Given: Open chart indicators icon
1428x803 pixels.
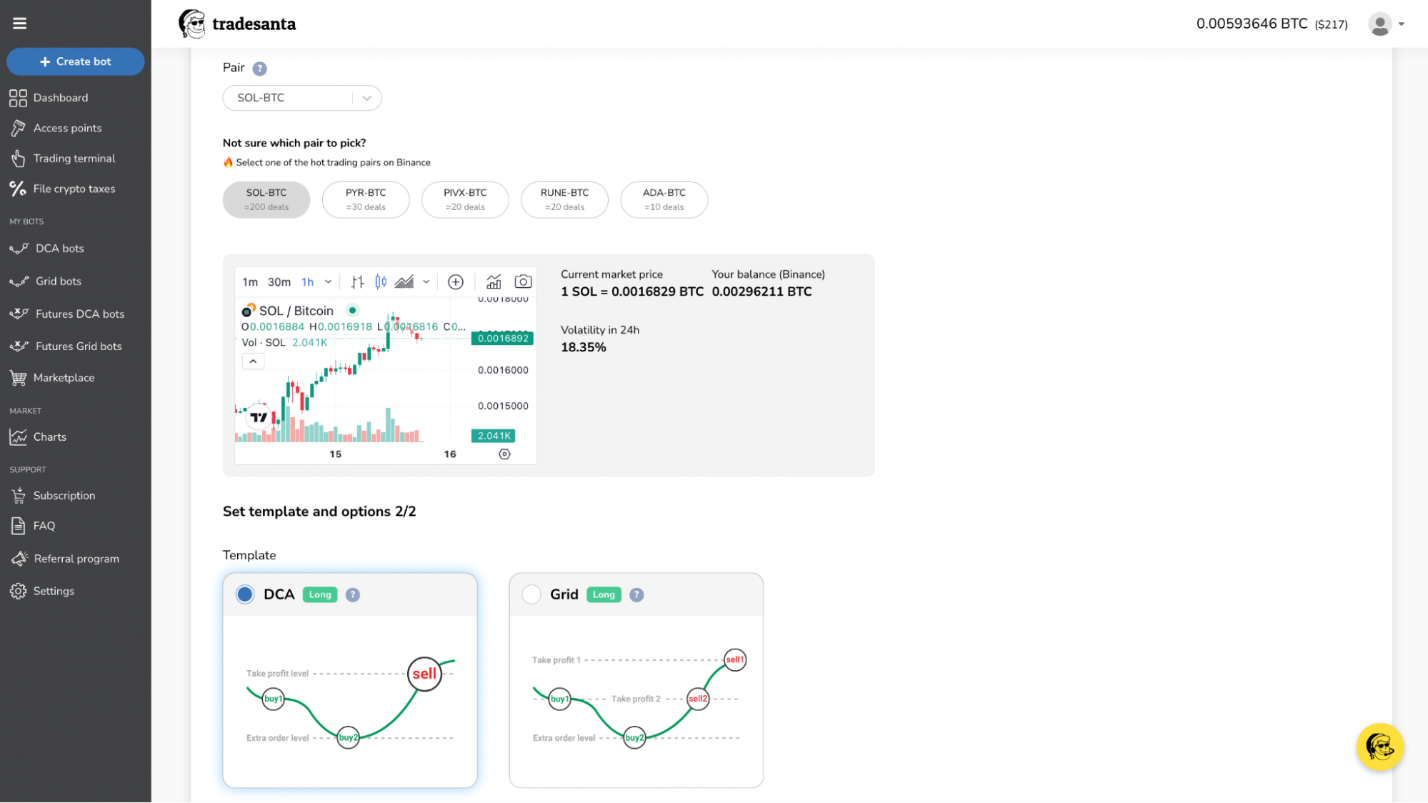Looking at the screenshot, I should point(494,282).
